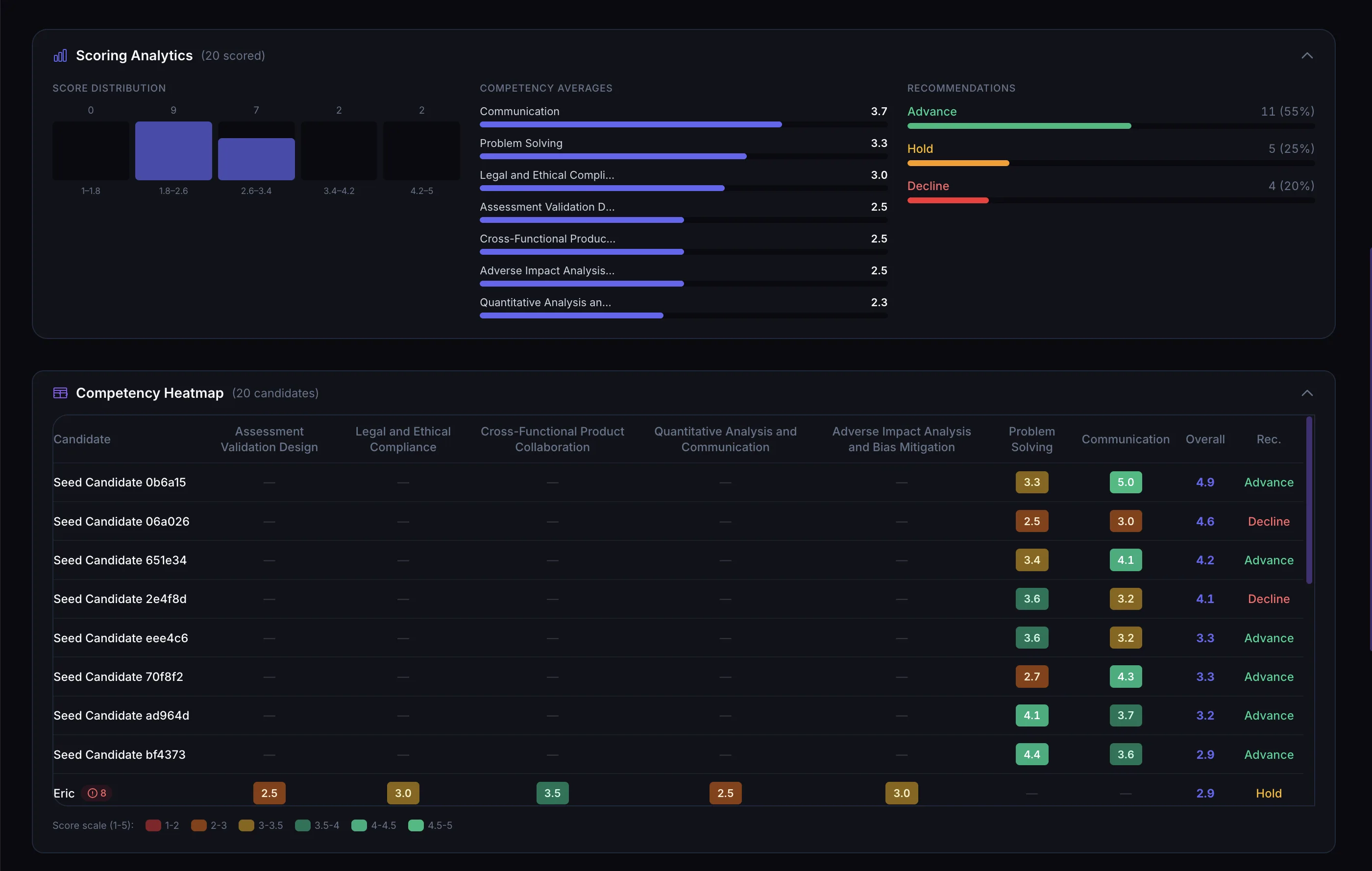Click the Advance label for candidate ad964d

pyautogui.click(x=1268, y=716)
